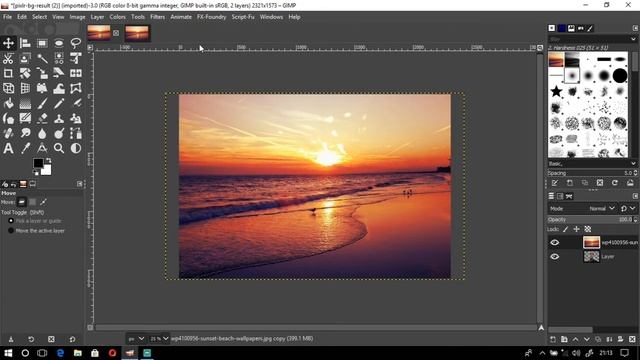Open the FX-Foundry menu
Viewport: 640px width, 360px height.
(211, 17)
